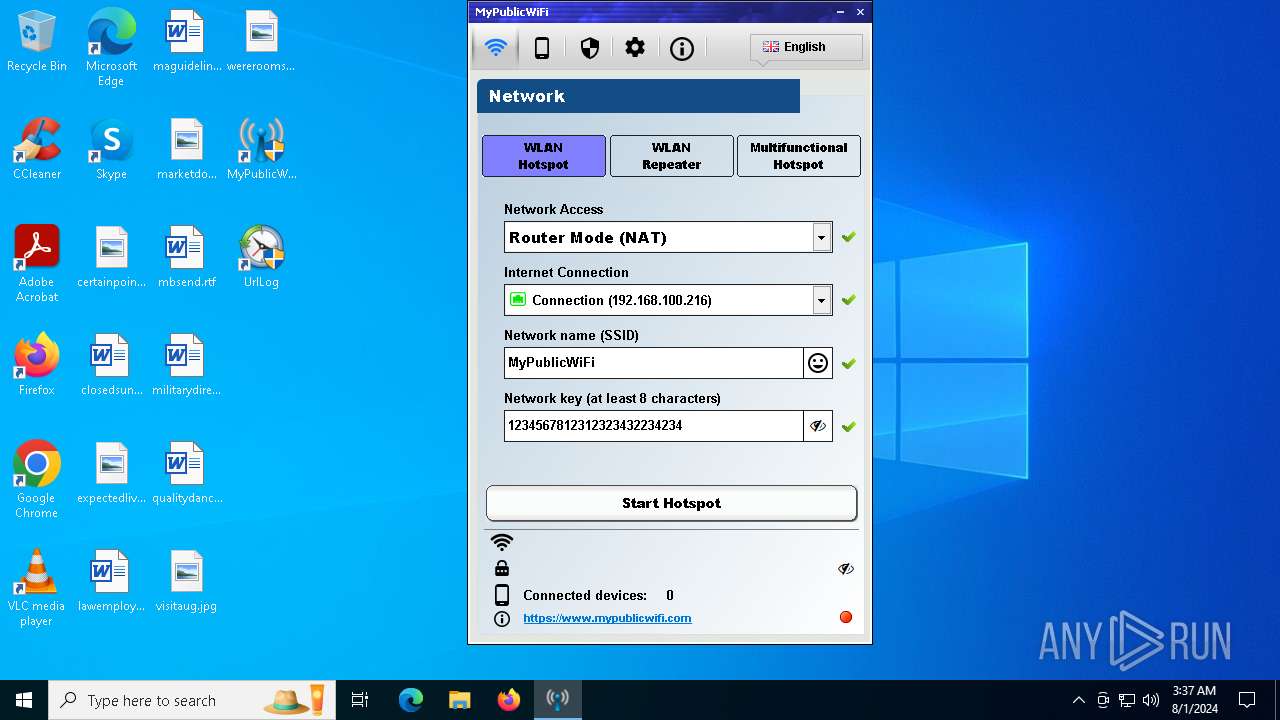
Task: Open the Recycle Bin desktop icon
Action: pyautogui.click(x=37, y=42)
